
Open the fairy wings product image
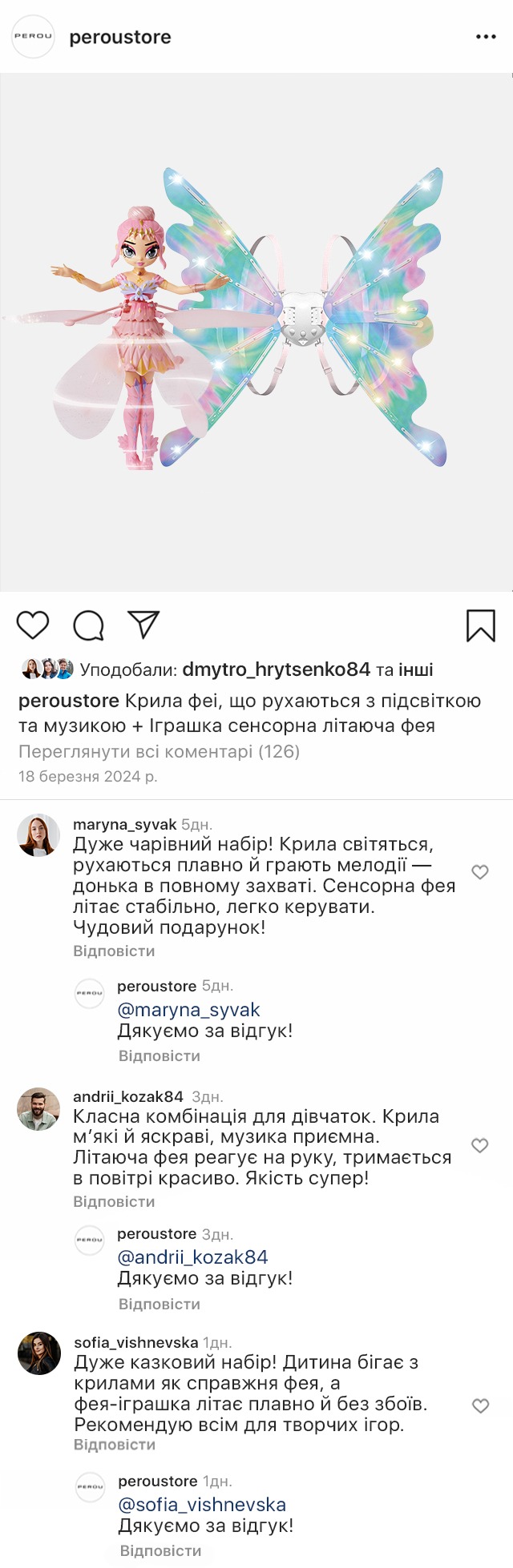256,332
